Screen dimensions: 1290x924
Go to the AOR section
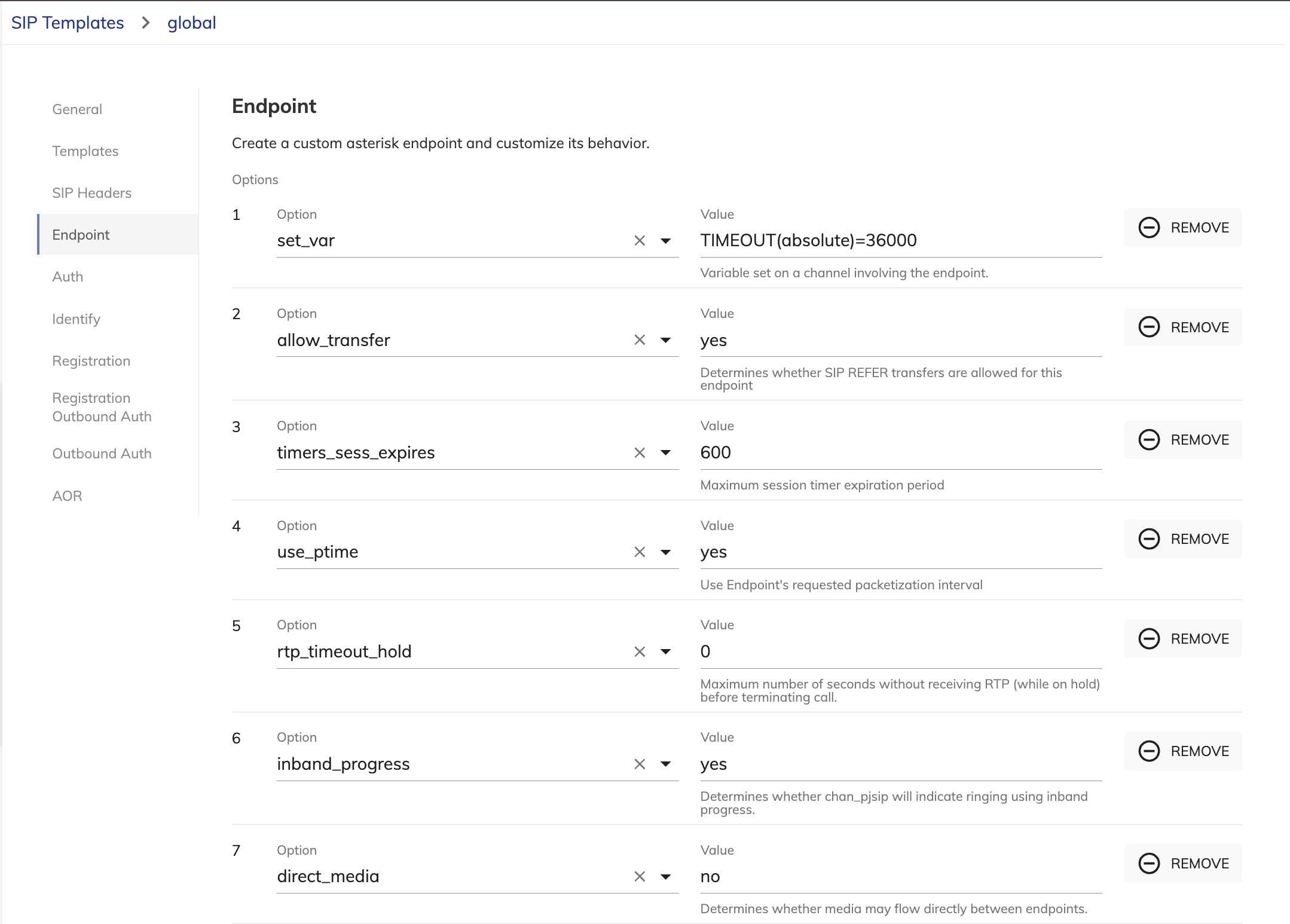(x=67, y=496)
